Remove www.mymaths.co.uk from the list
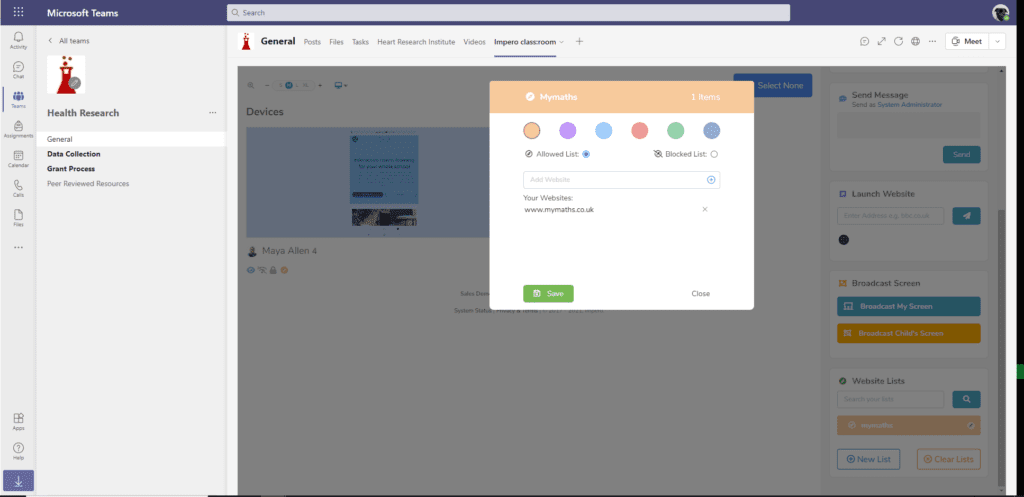 point(705,210)
